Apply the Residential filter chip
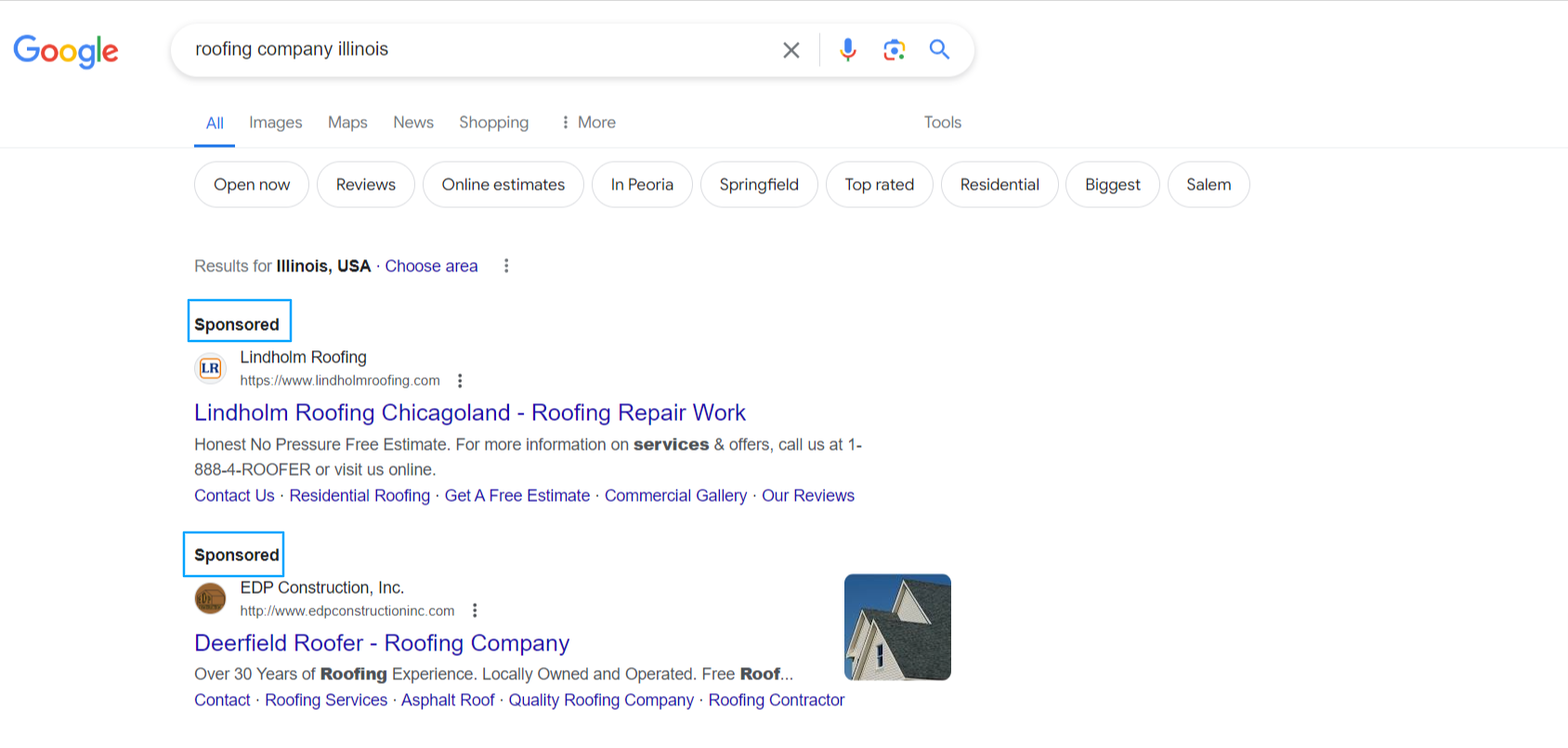This screenshot has width=1568, height=748. point(1000,185)
